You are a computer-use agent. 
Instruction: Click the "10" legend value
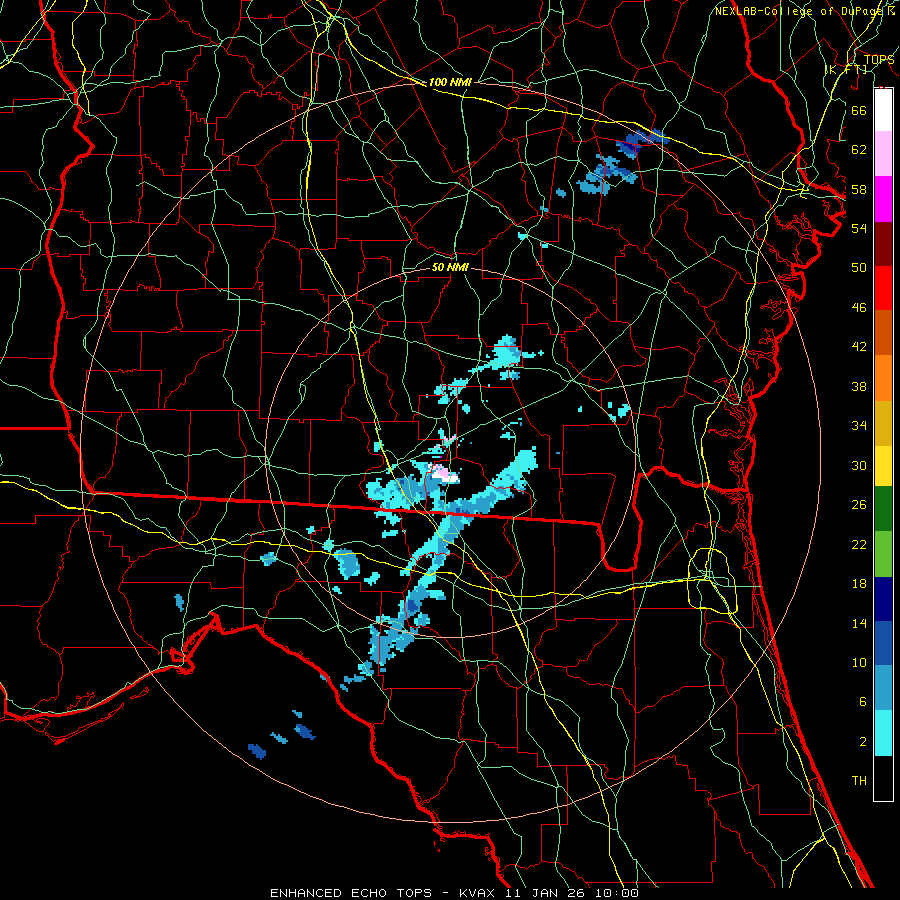(x=859, y=662)
